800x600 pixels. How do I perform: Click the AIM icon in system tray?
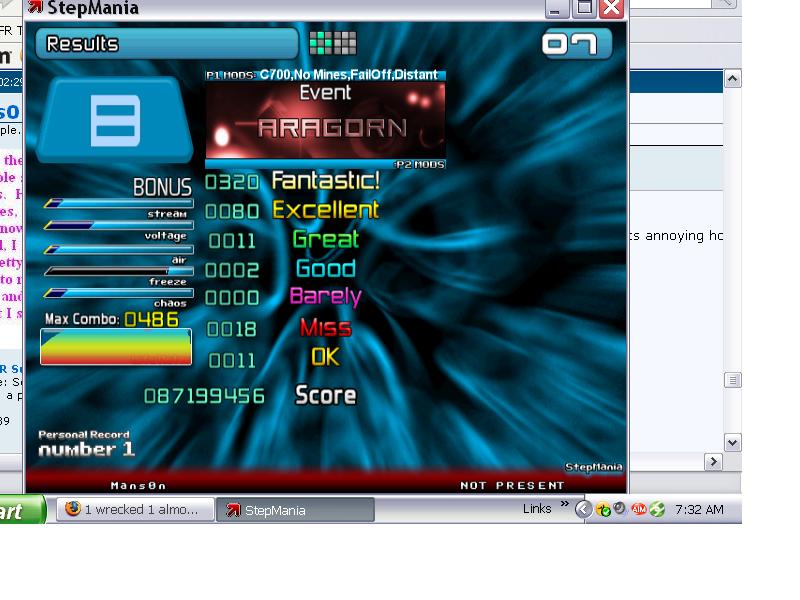[x=639, y=509]
